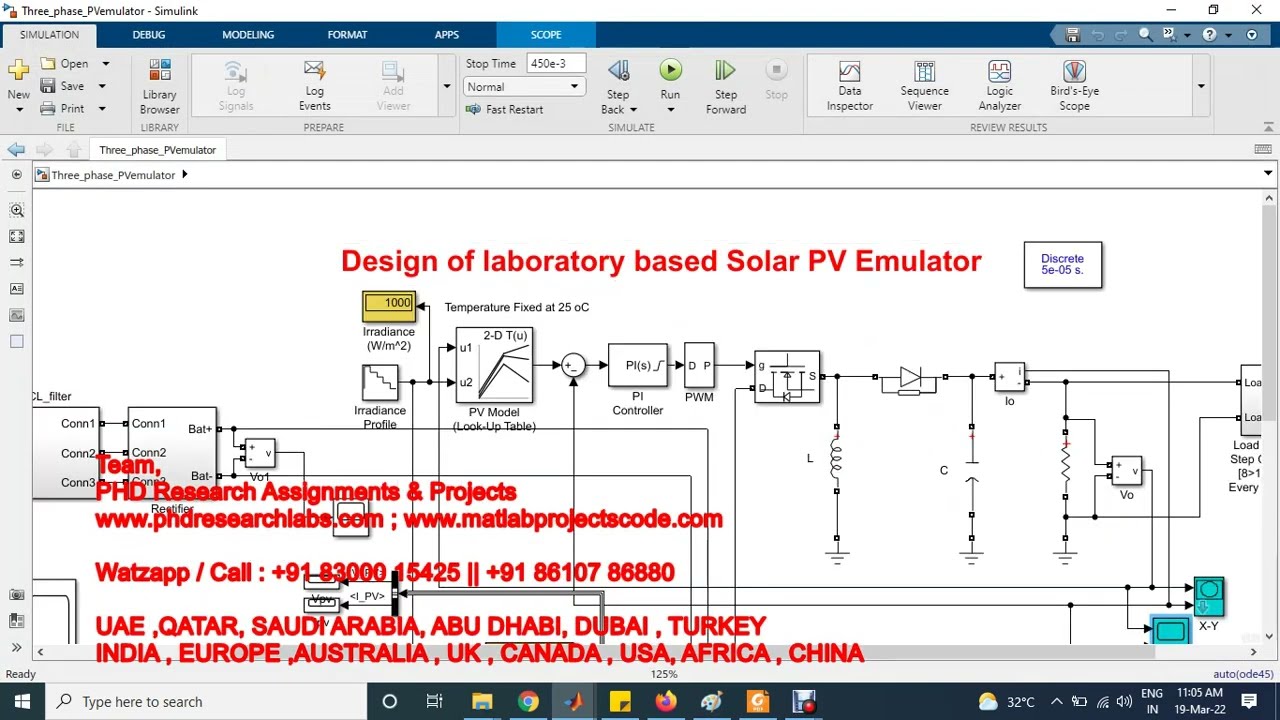
Task: Click the screenshot camera icon in left palette
Action: pos(17,594)
